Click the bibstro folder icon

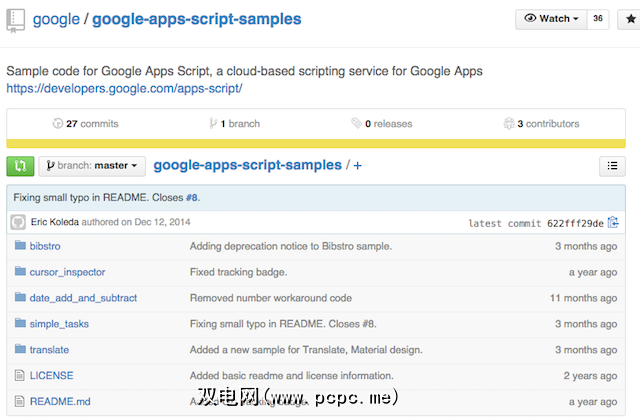[x=20, y=246]
